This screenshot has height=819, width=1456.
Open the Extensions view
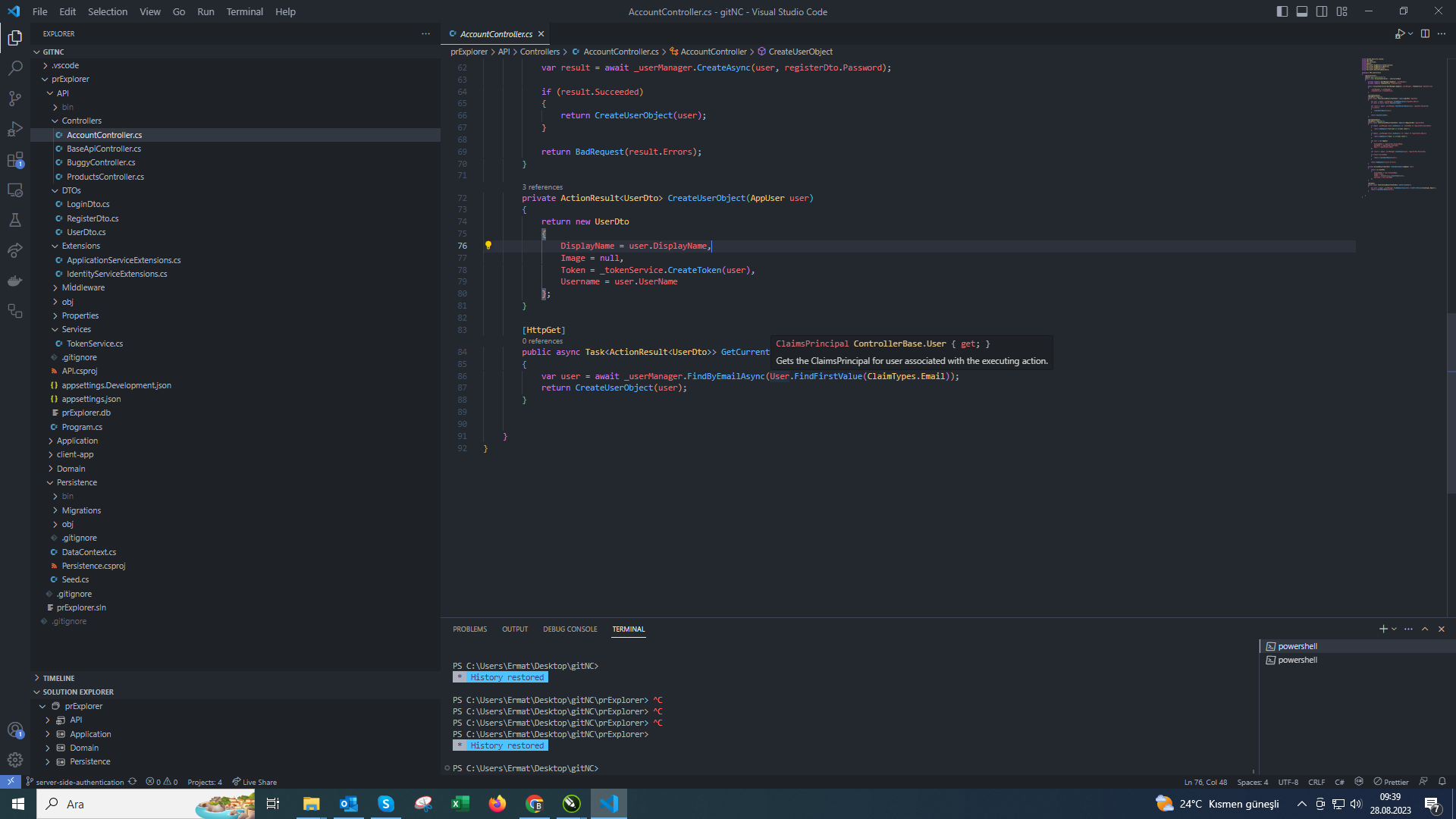tap(15, 159)
